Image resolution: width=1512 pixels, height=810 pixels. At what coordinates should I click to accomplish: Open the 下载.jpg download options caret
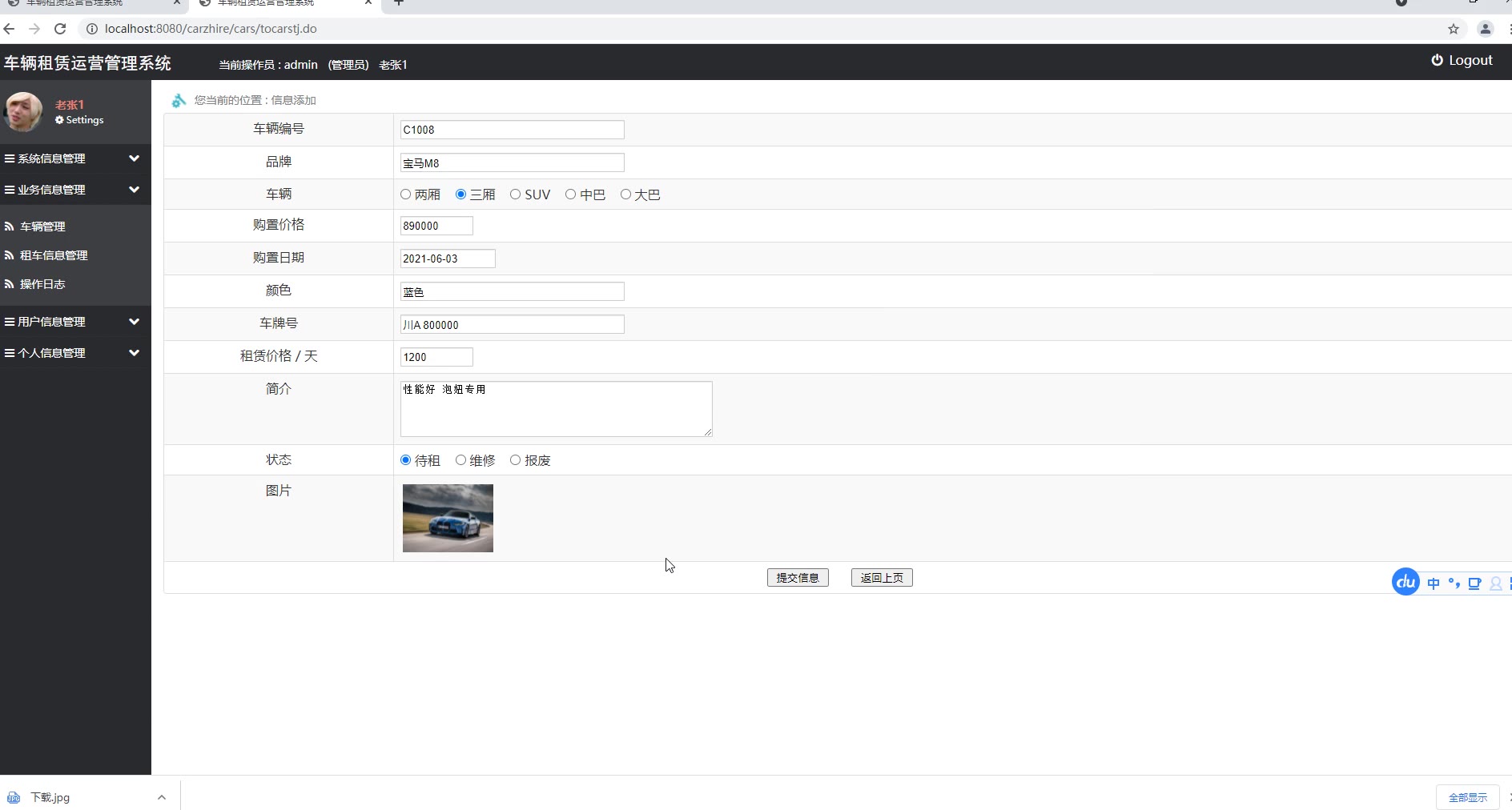pyautogui.click(x=162, y=797)
